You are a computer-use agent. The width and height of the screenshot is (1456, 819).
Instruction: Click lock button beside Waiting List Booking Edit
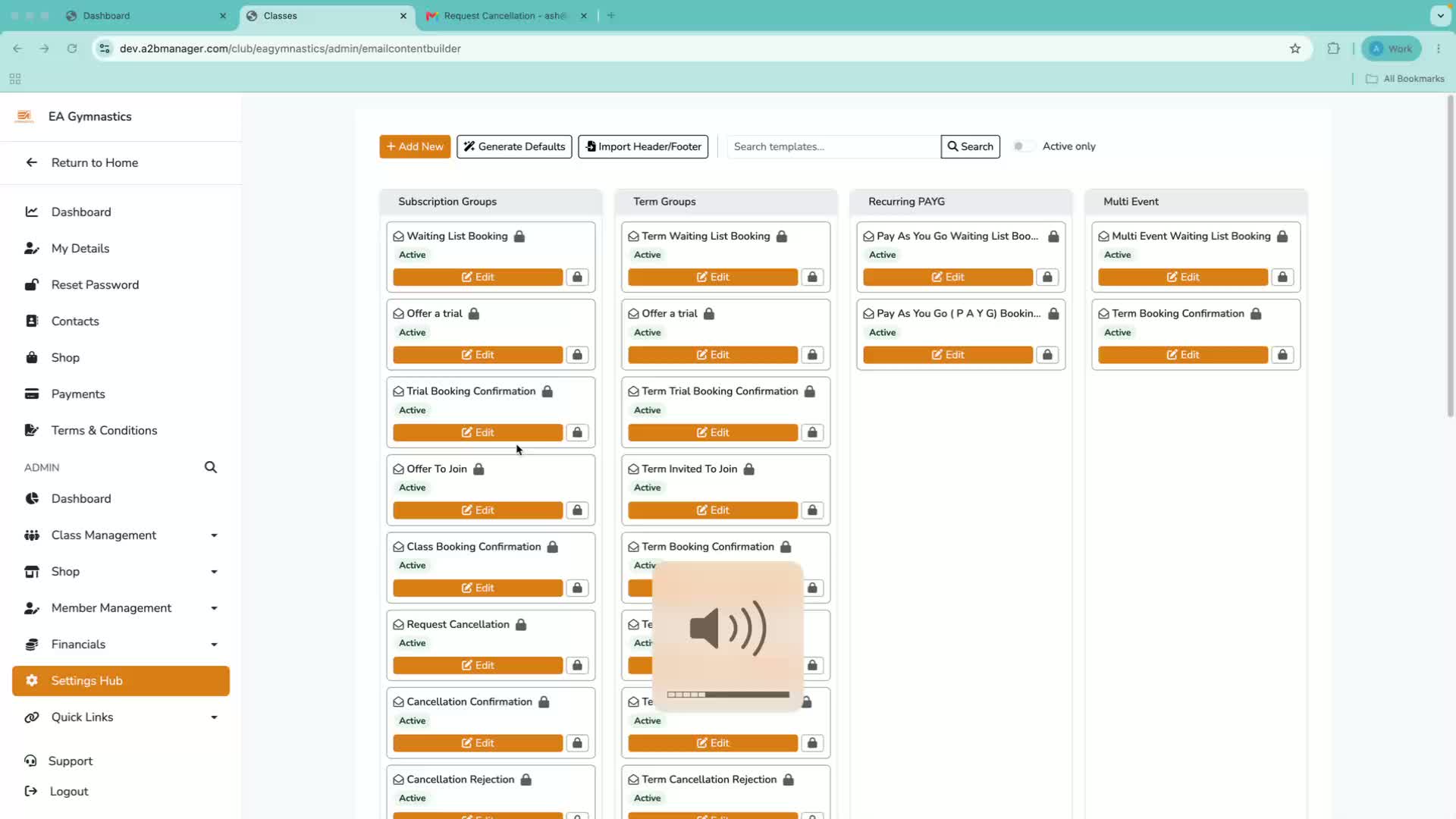577,278
